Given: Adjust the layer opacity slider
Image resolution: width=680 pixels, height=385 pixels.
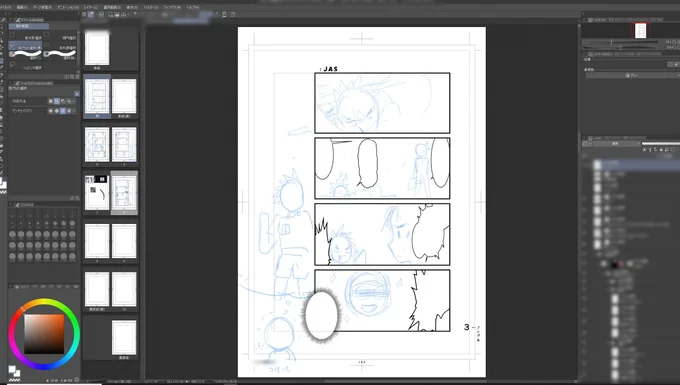Looking at the screenshot, I should (660, 144).
